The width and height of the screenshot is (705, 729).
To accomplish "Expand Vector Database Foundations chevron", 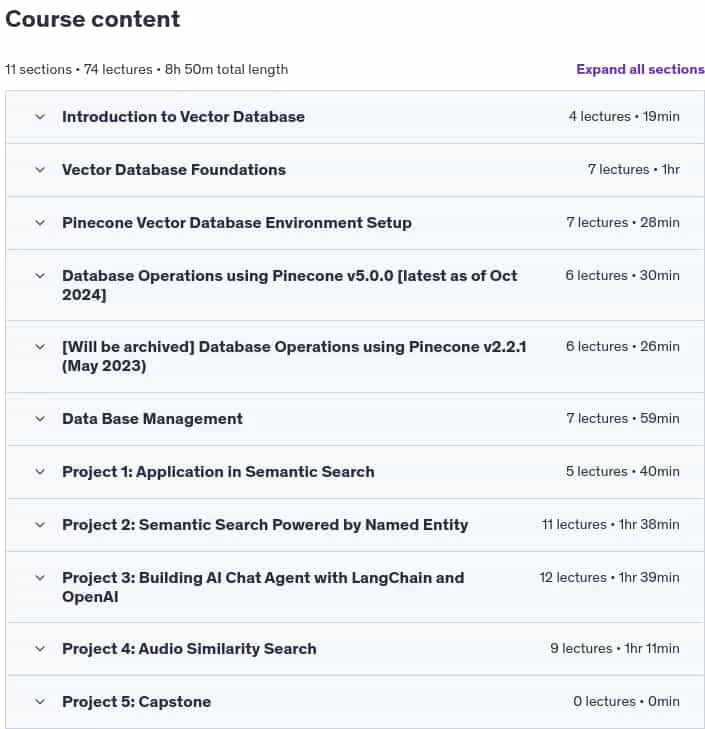I will tap(40, 170).
